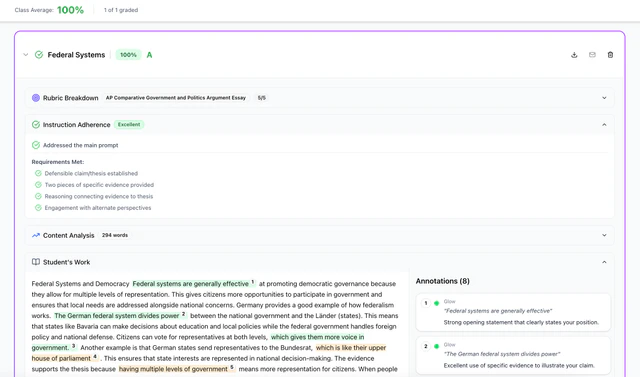640x377 pixels.
Task: Click the green Glow dot on annotation 1
Action: 436,303
